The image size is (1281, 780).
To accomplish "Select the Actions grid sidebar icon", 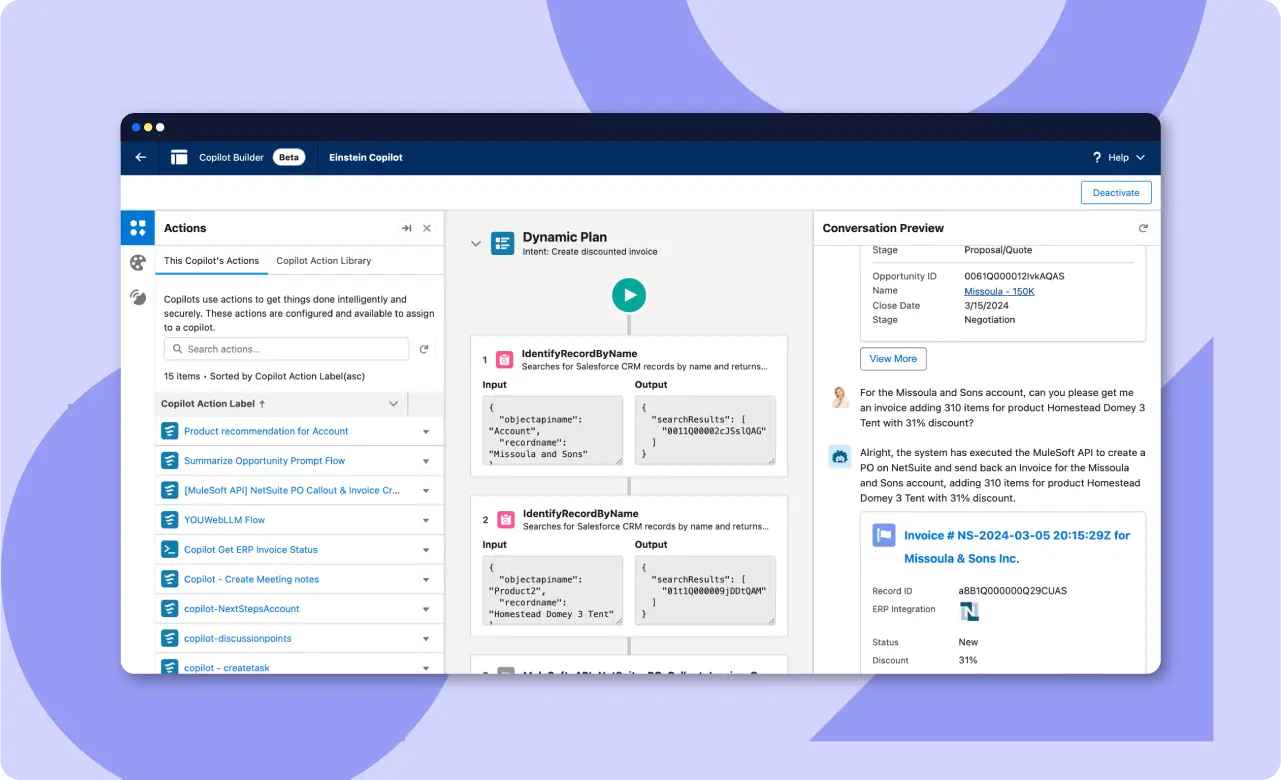I will click(138, 228).
